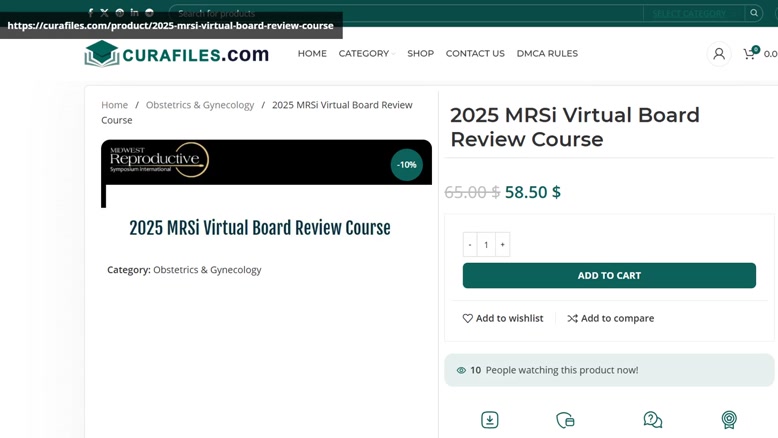Click the quantity input field
This screenshot has width=778, height=438.
pos(486,245)
